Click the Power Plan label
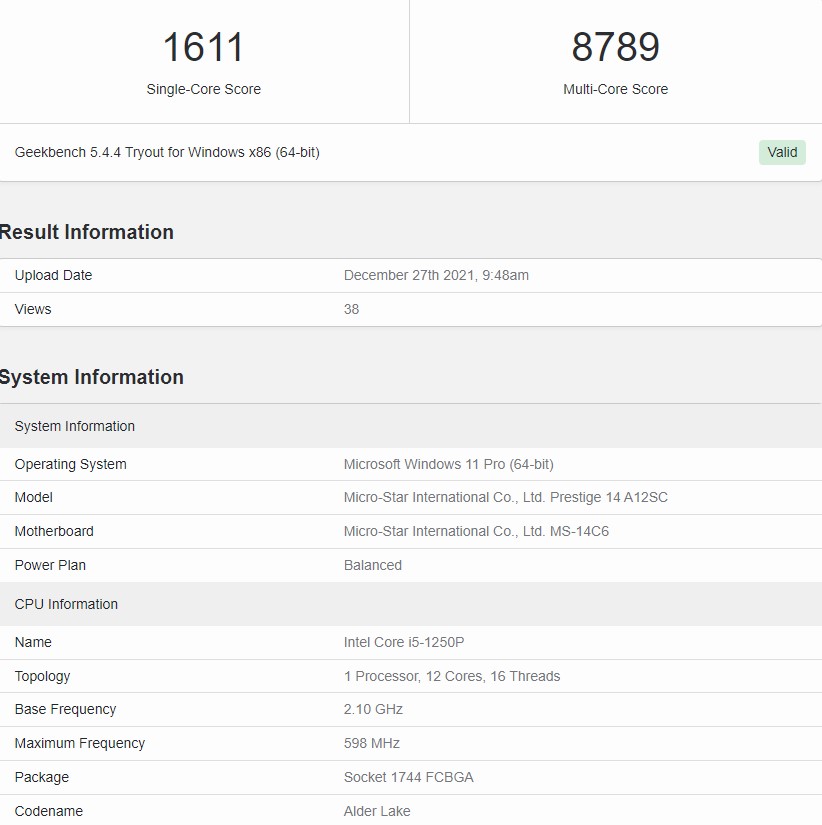This screenshot has width=822, height=825. point(50,565)
